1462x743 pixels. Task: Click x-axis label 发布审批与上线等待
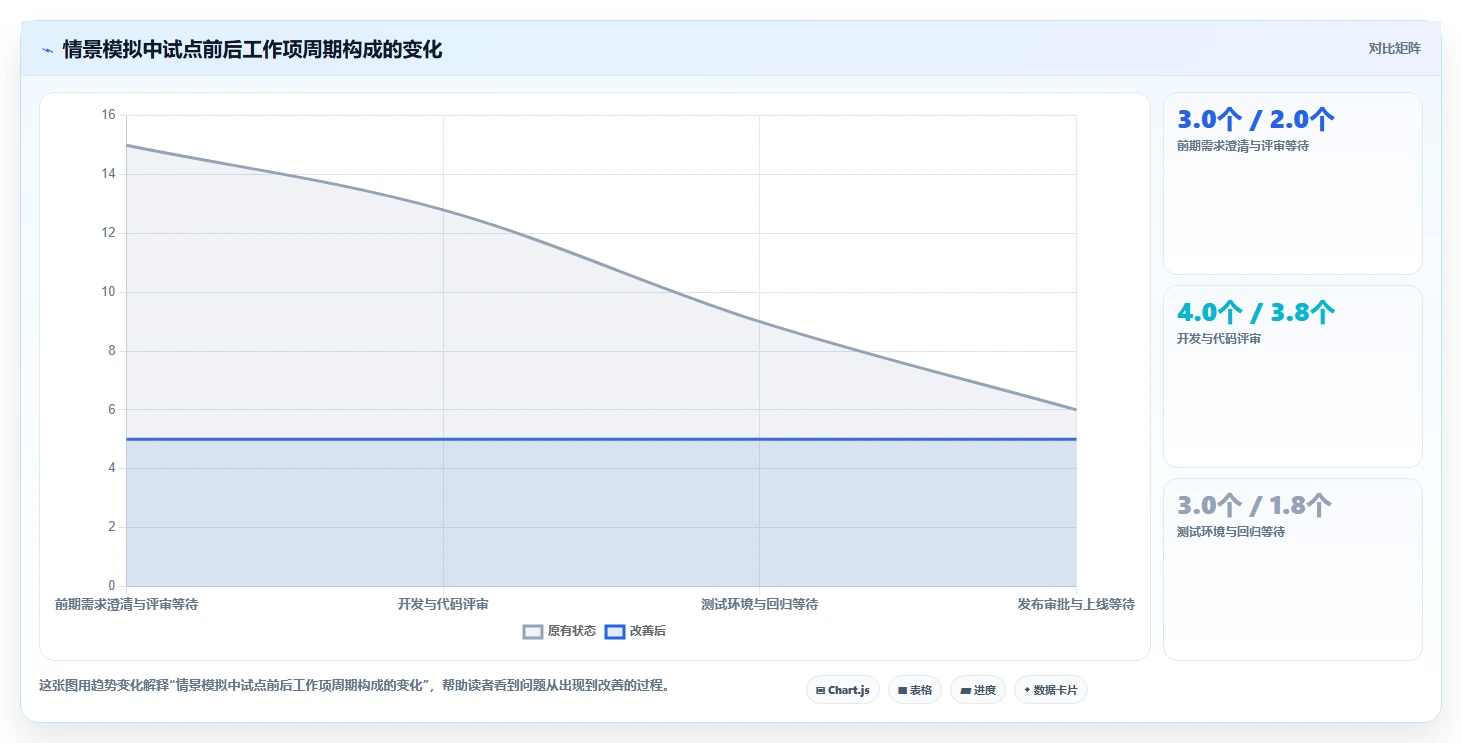click(1076, 604)
